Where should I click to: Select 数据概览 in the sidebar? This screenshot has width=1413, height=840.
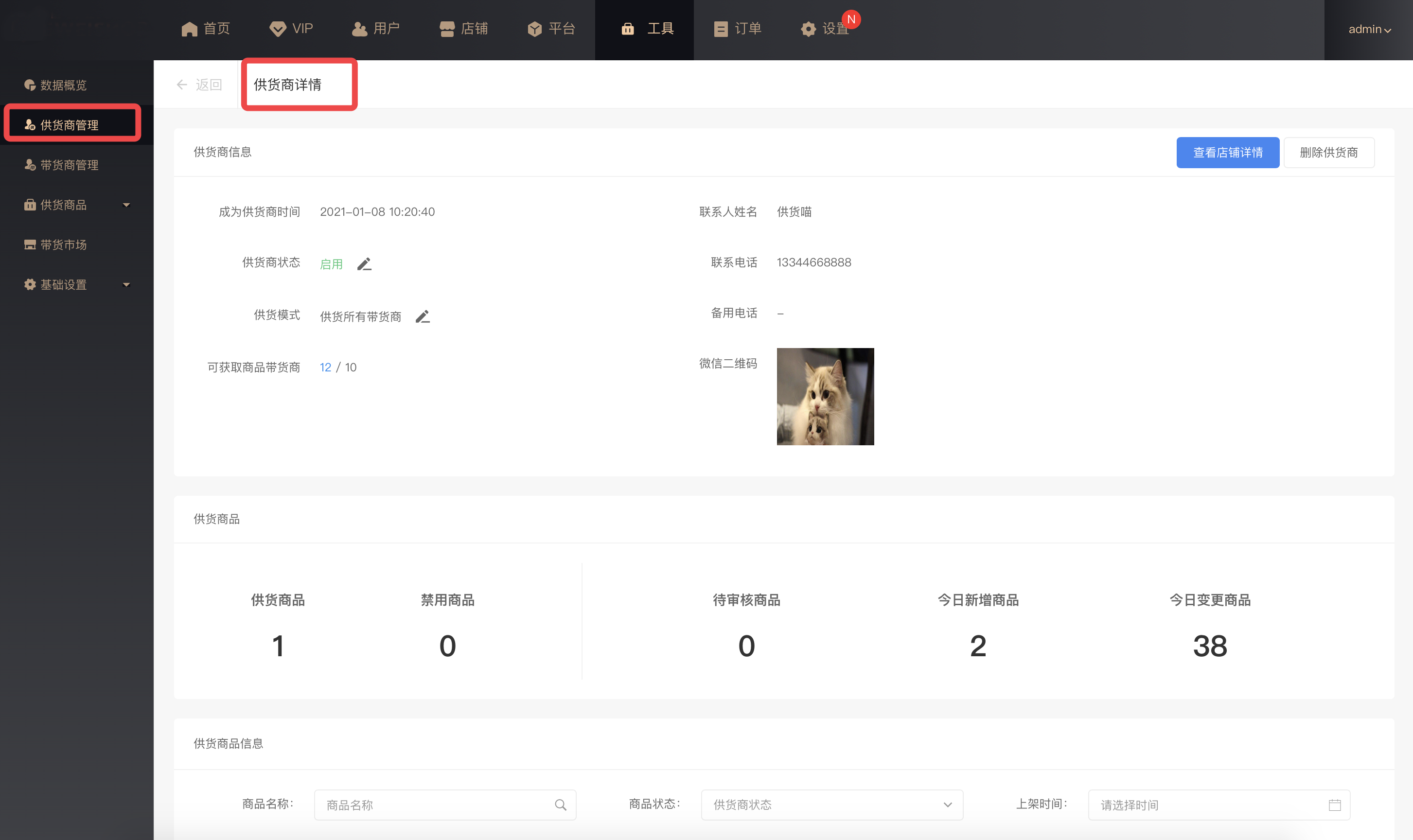pyautogui.click(x=63, y=85)
